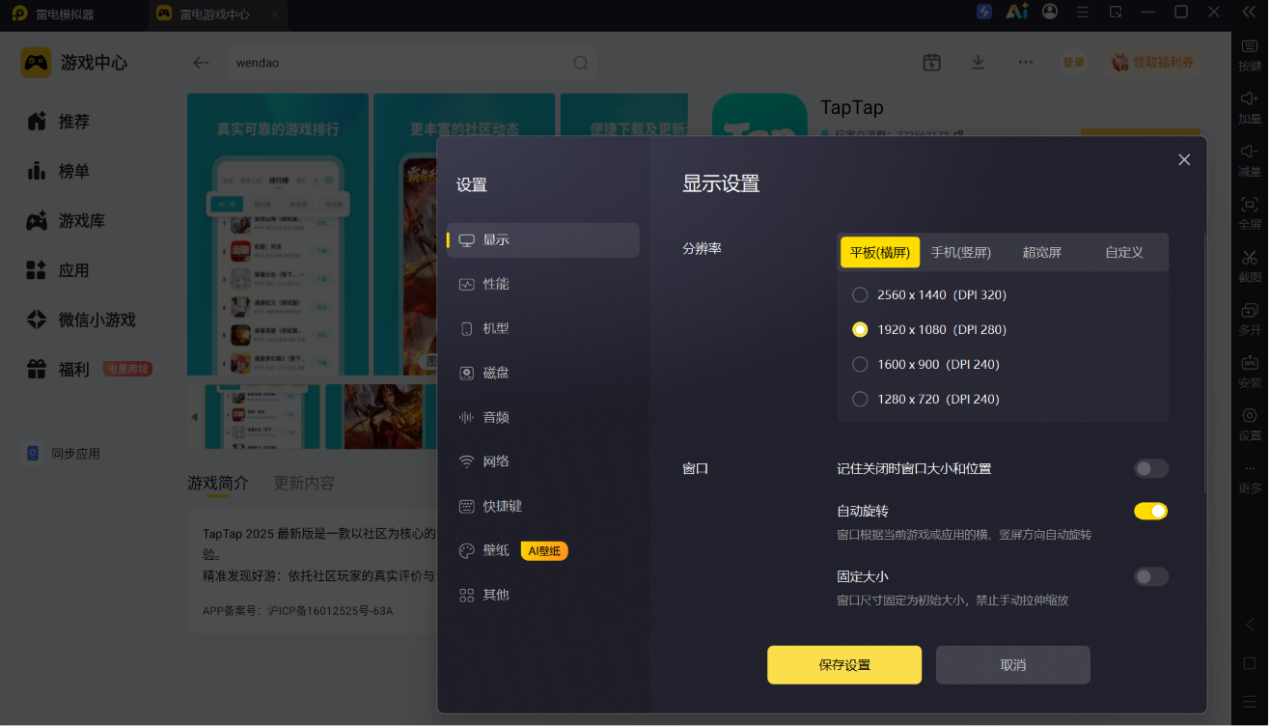1269x726 pixels.
Task: Click the screenshot carousel left arrow
Action: pyautogui.click(x=194, y=417)
